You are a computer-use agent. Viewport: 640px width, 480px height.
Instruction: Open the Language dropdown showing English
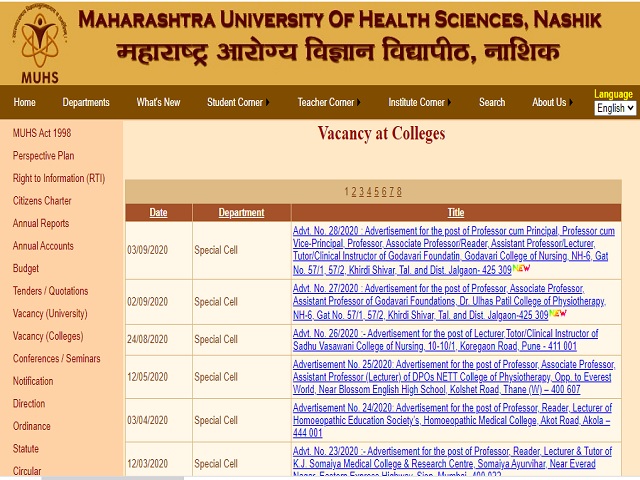coord(615,108)
